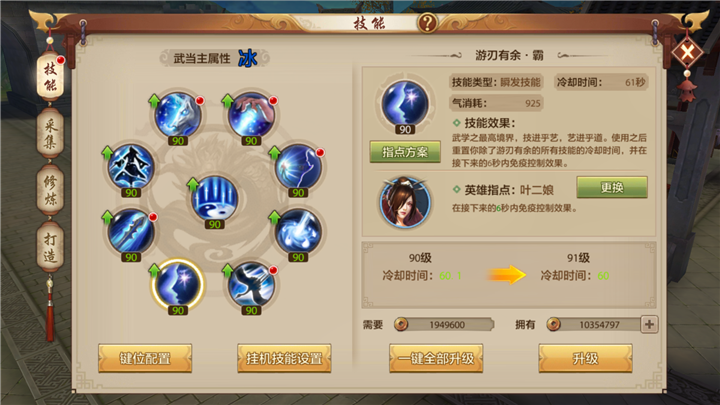Click the plus button to add coins
This screenshot has width=720, height=405.
(x=649, y=324)
